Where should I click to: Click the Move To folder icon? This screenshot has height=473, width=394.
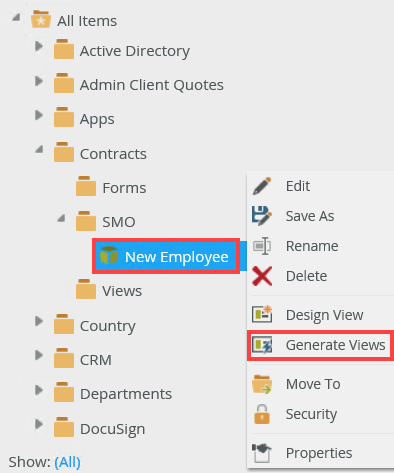pyautogui.click(x=262, y=384)
